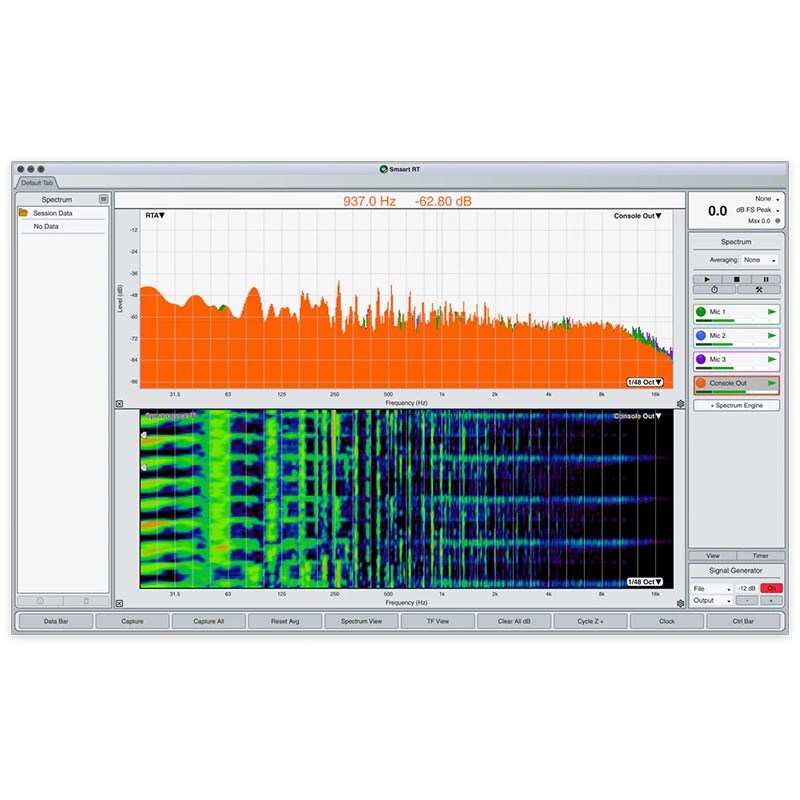The height and width of the screenshot is (800, 800).
Task: Open the signal generator File dropdown
Action: coord(712,589)
